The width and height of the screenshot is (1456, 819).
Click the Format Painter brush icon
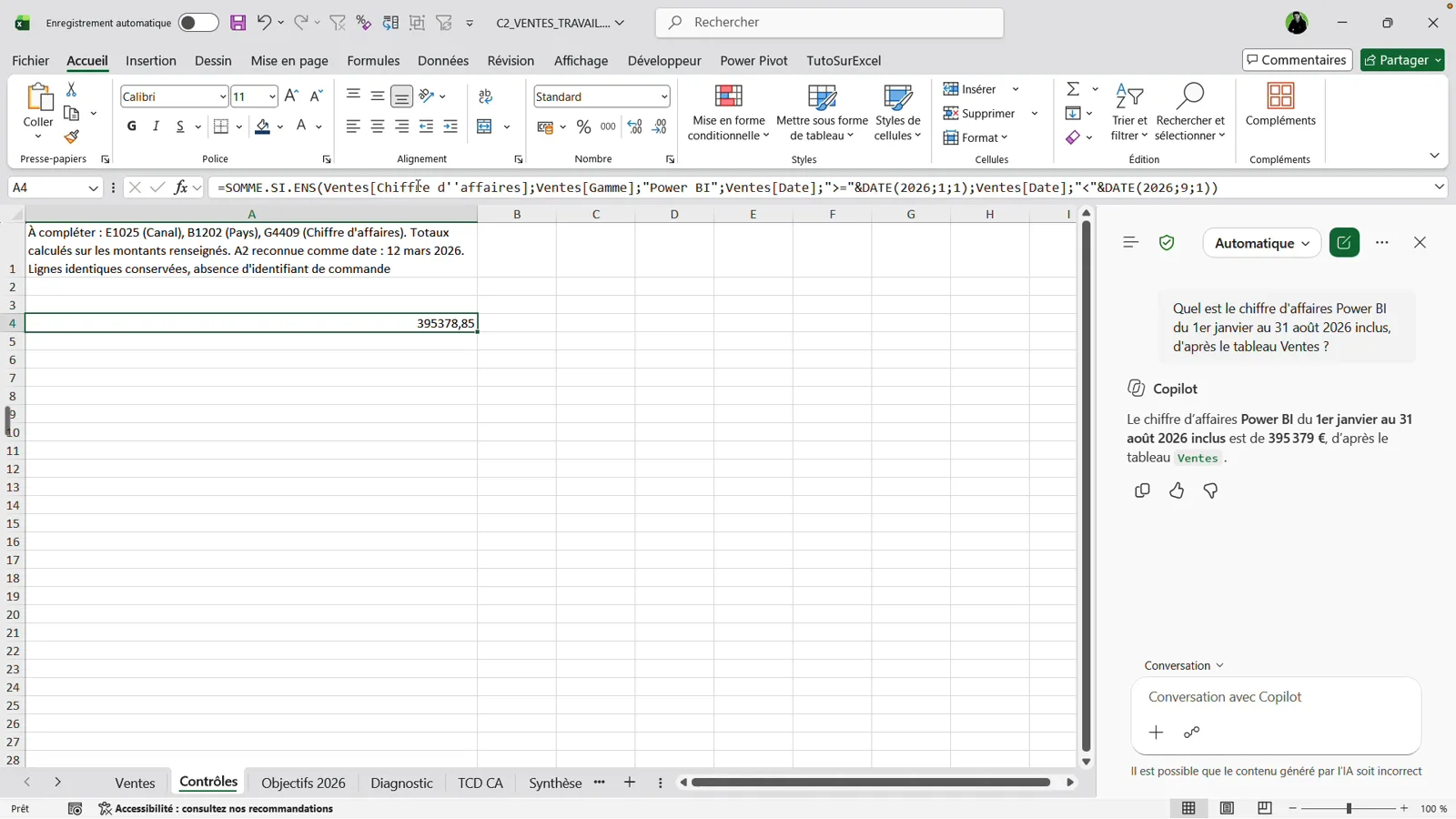[72, 137]
